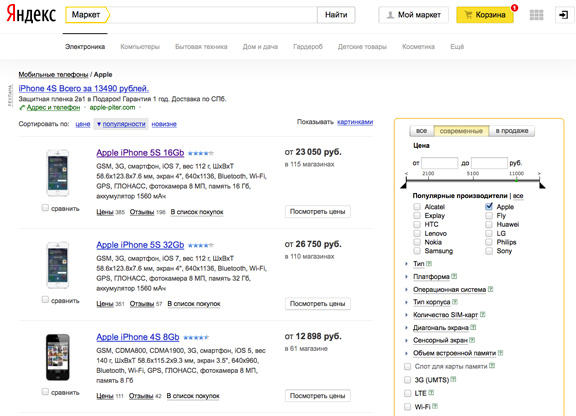This screenshot has width=576, height=416.
Task: Click help icon beside Тип корпуса
Action: pos(455,302)
